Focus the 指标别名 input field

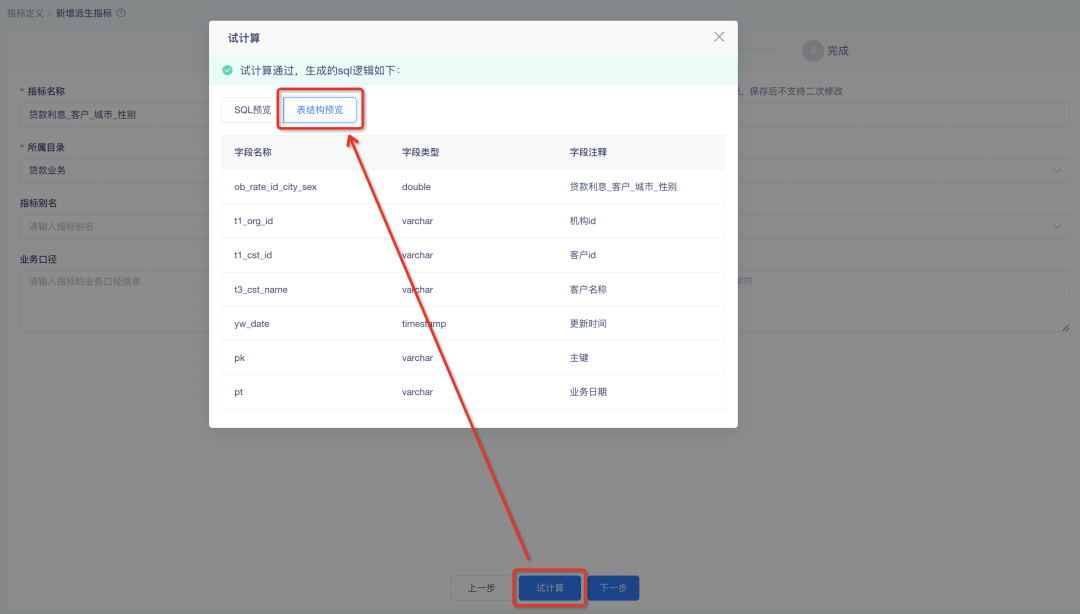110,227
